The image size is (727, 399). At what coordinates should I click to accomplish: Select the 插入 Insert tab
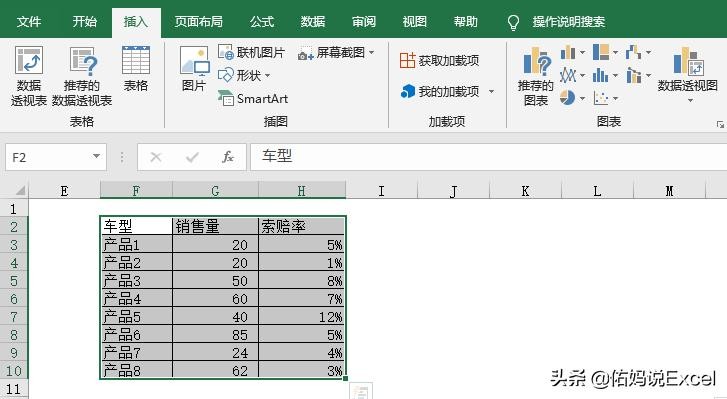point(136,22)
